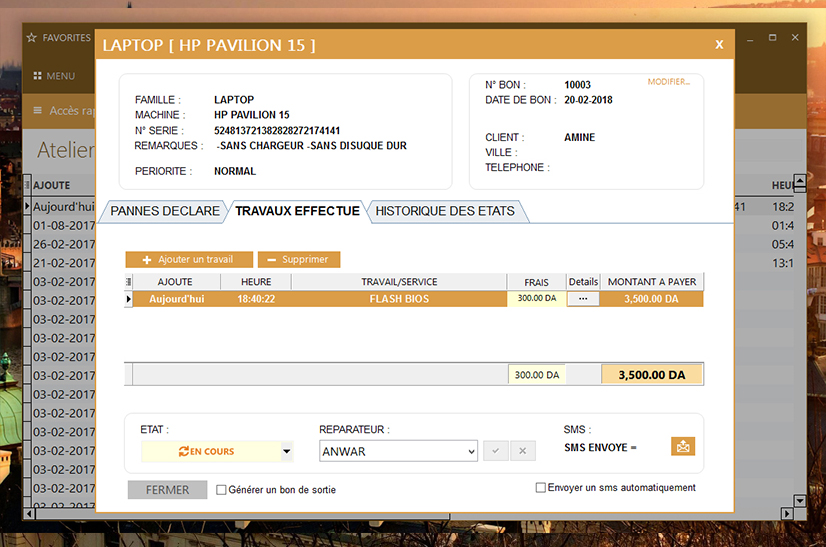Open Details ellipsis for FLASH BIOS row

(x=583, y=299)
